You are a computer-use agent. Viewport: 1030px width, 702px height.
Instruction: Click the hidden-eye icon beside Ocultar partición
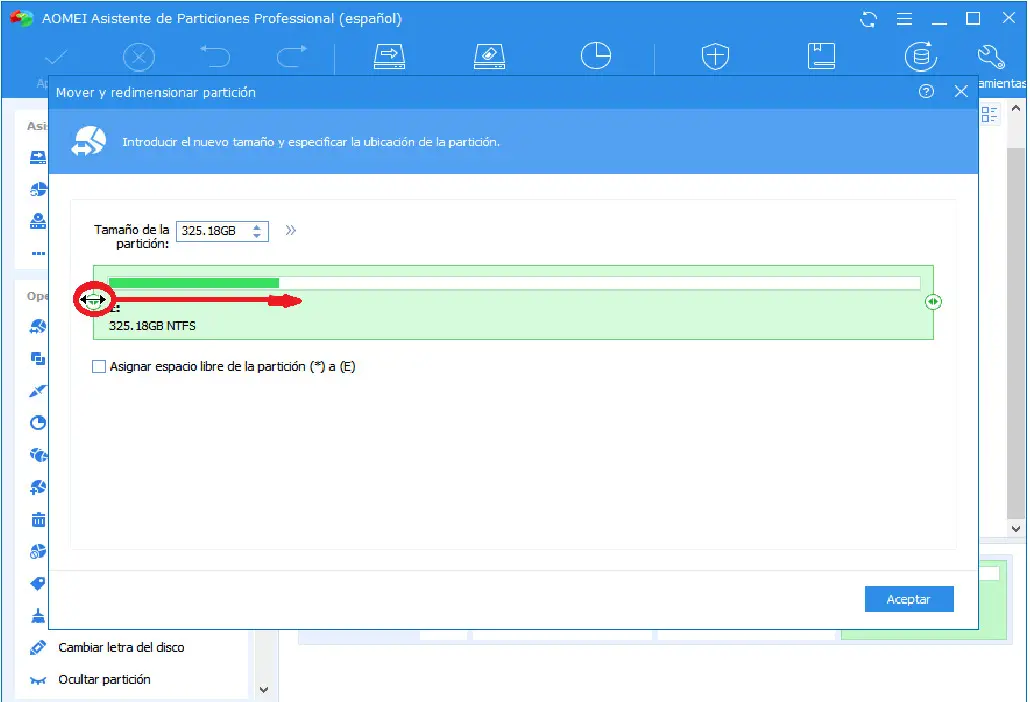click(38, 680)
